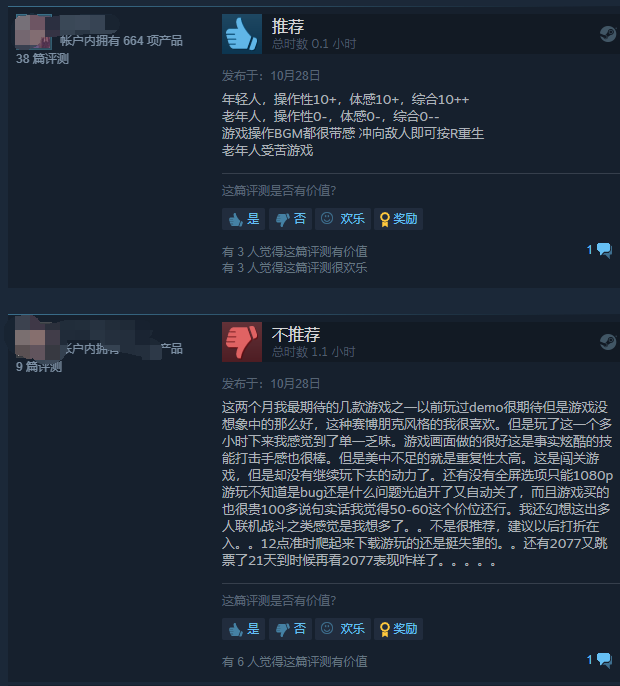Click the blue thumbs-up recommended icon
The image size is (620, 686).
(x=242, y=34)
